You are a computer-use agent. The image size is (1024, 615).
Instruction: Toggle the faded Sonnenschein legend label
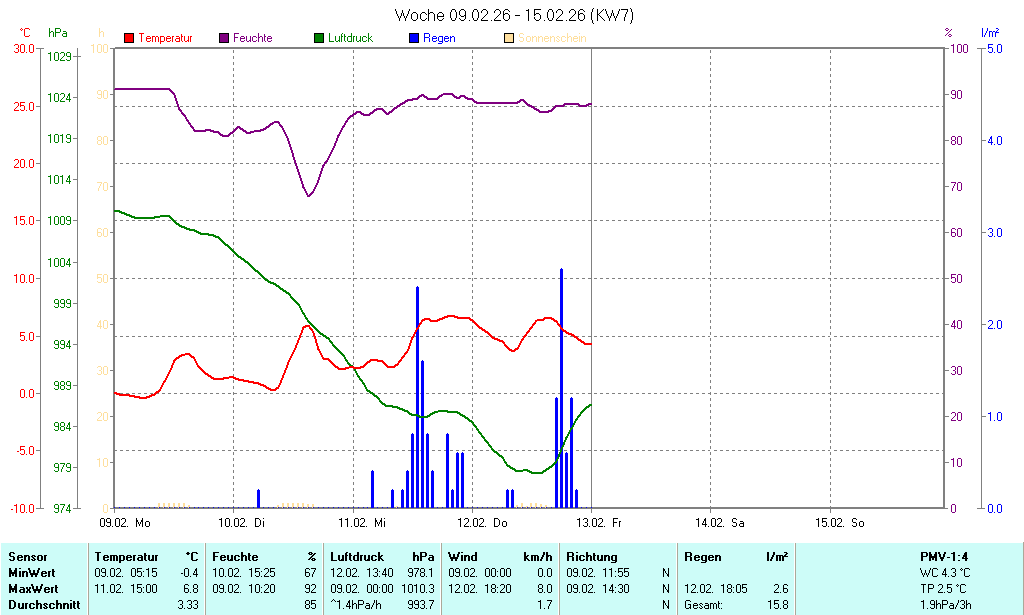pyautogui.click(x=552, y=38)
